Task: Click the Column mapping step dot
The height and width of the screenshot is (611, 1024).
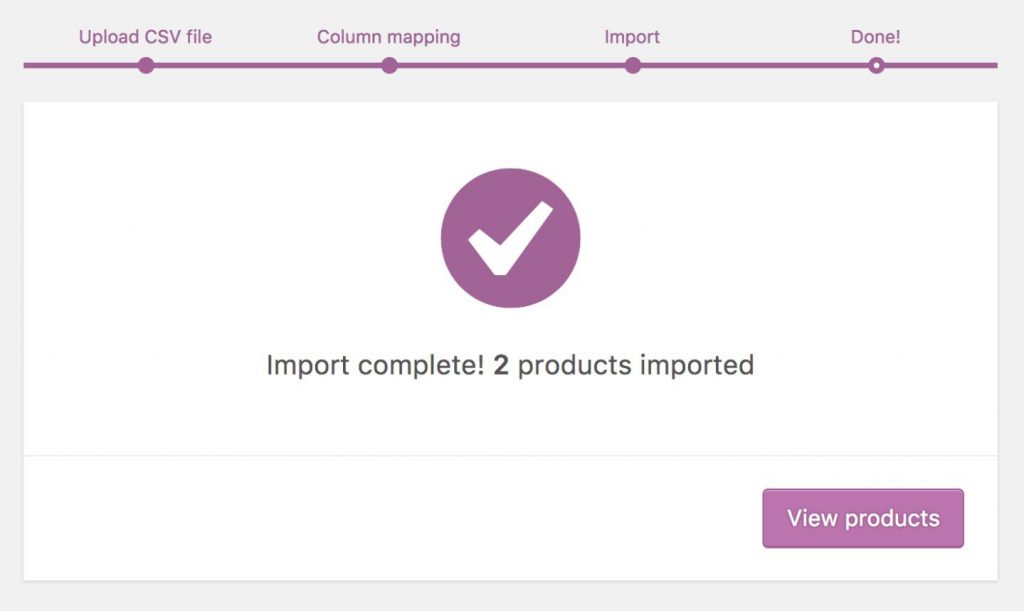Action: [389, 66]
